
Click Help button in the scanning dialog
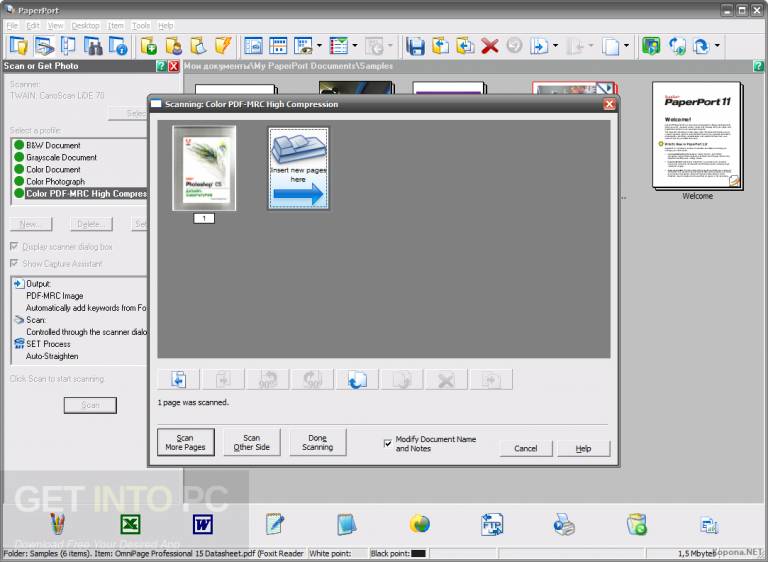coord(583,448)
